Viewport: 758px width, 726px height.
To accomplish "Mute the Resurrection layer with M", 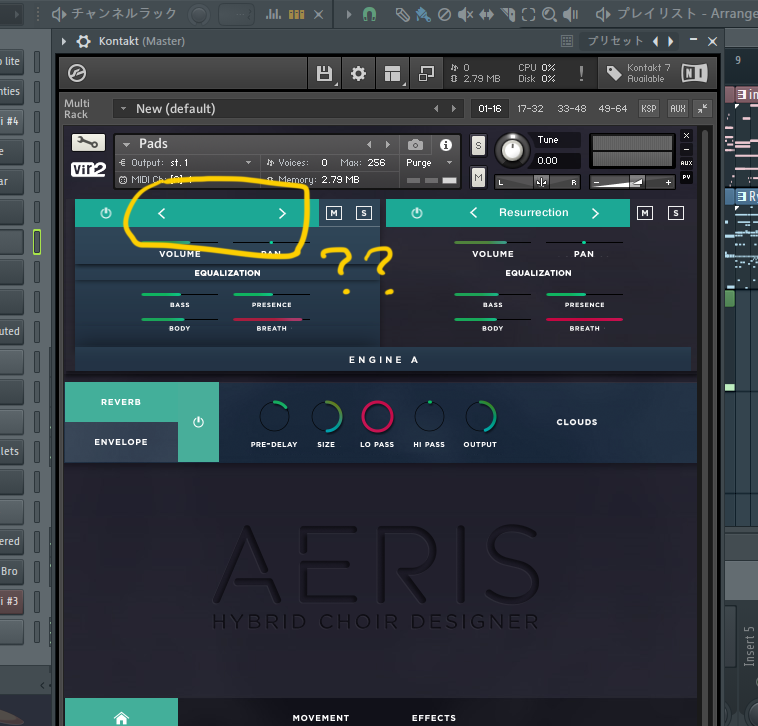I will click(645, 213).
